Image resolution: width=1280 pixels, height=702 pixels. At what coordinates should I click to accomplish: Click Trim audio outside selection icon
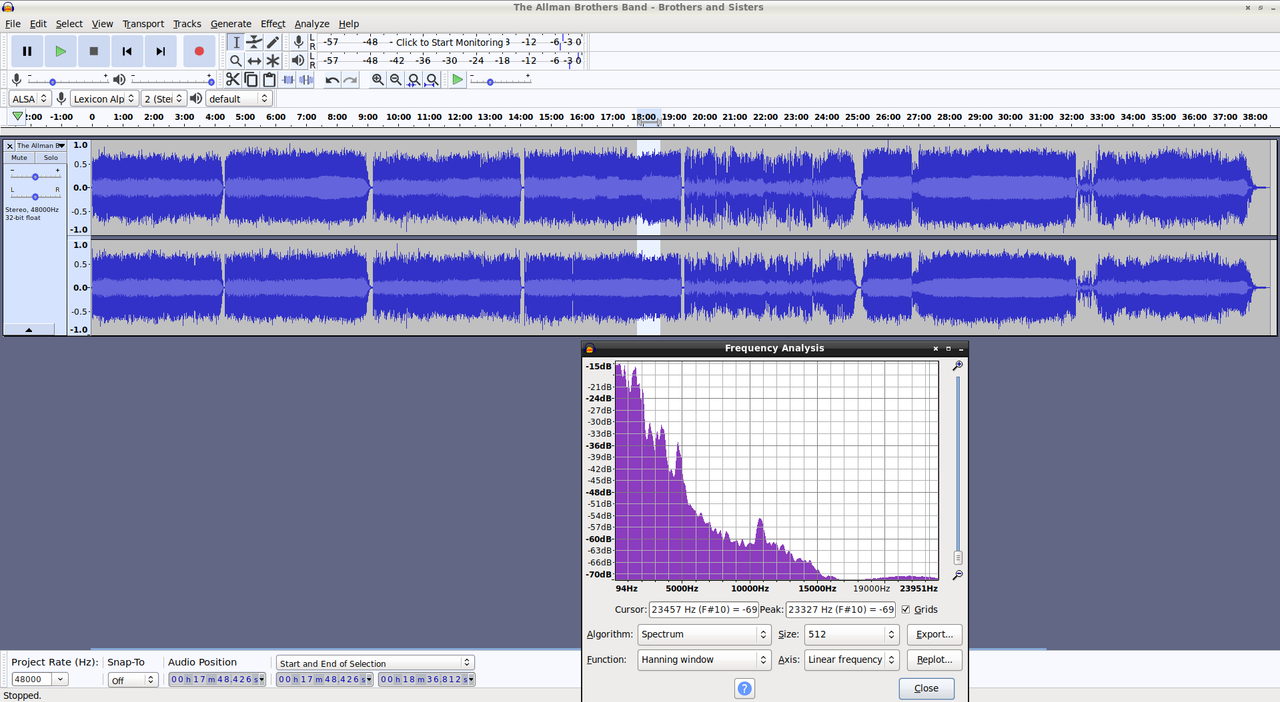pos(288,80)
